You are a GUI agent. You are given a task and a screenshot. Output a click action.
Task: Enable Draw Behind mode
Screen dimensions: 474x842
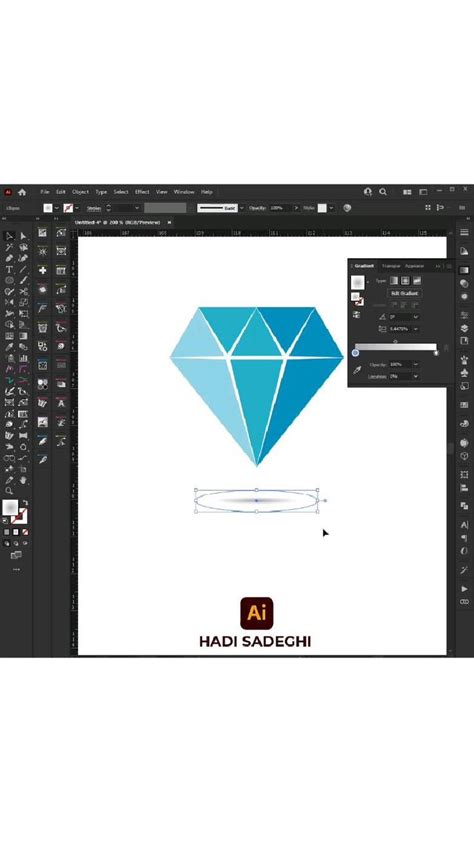click(16, 543)
